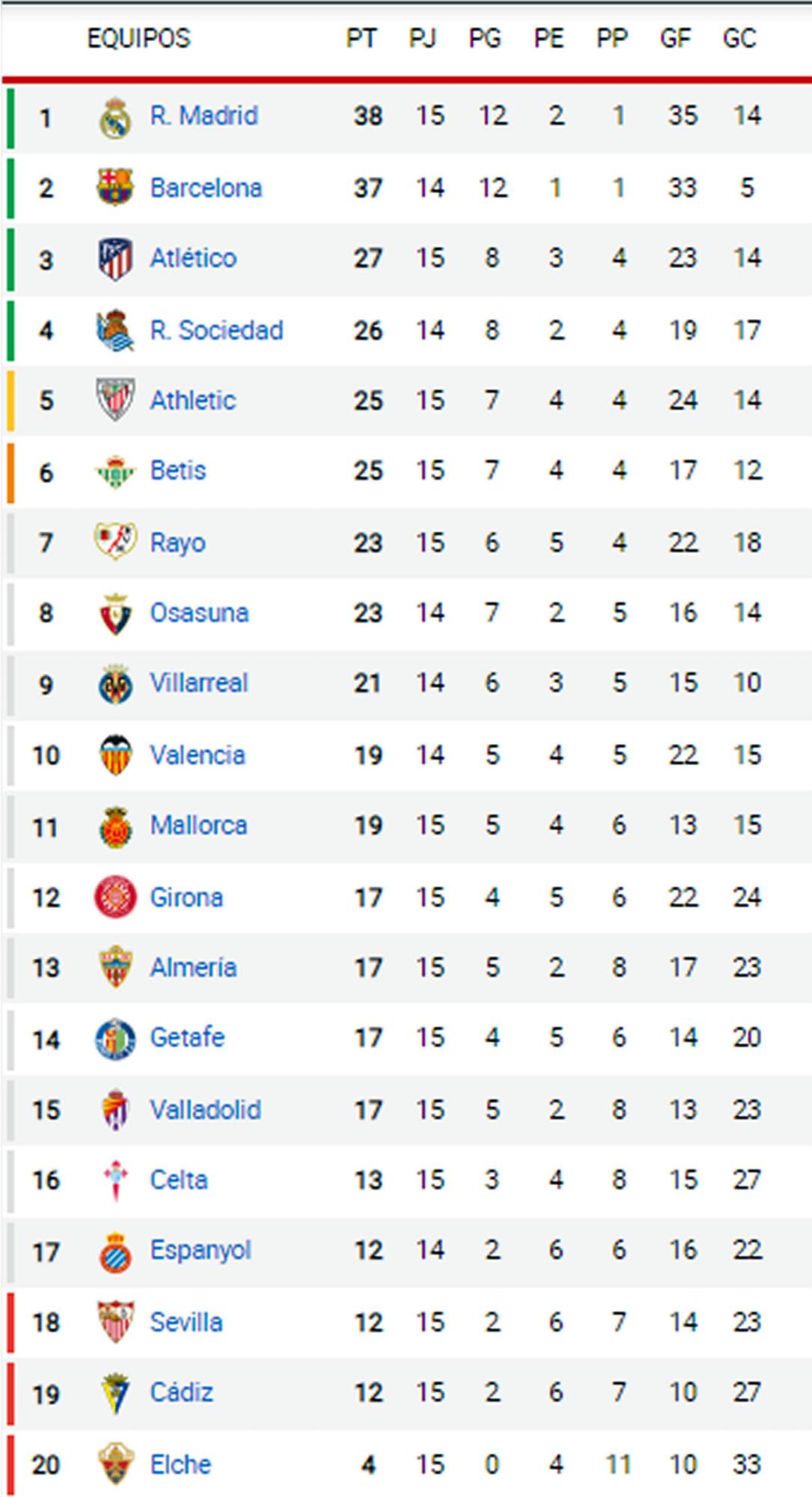Select the Girona club badge

pos(115,897)
